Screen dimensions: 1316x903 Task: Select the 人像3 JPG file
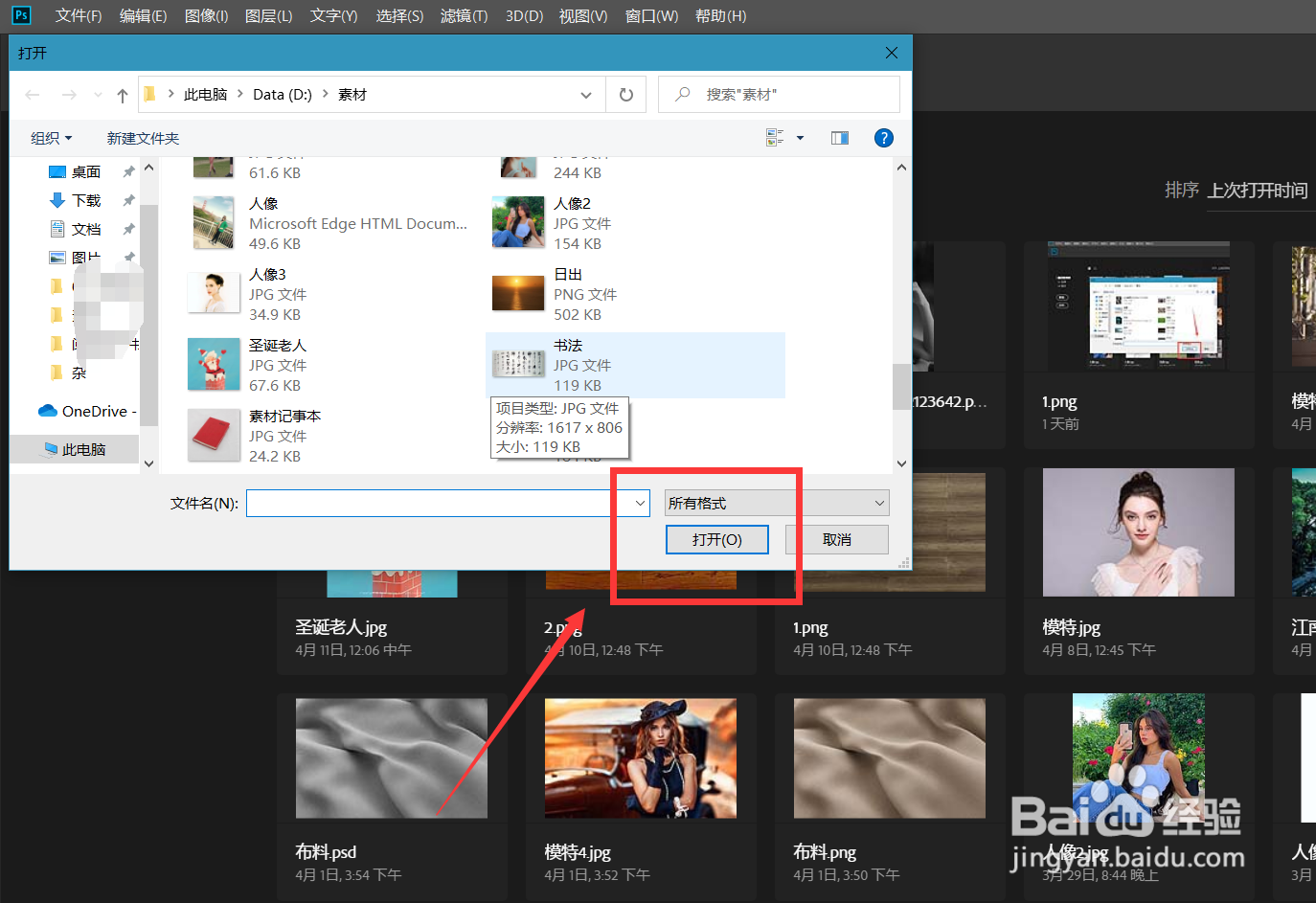click(x=330, y=294)
